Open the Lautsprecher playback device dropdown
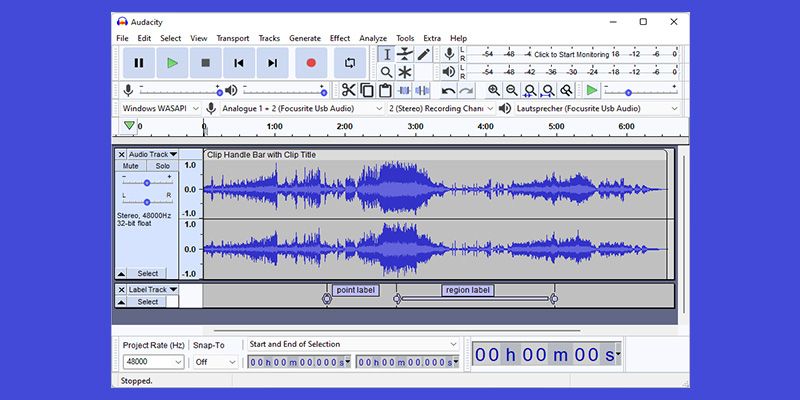 pos(596,108)
